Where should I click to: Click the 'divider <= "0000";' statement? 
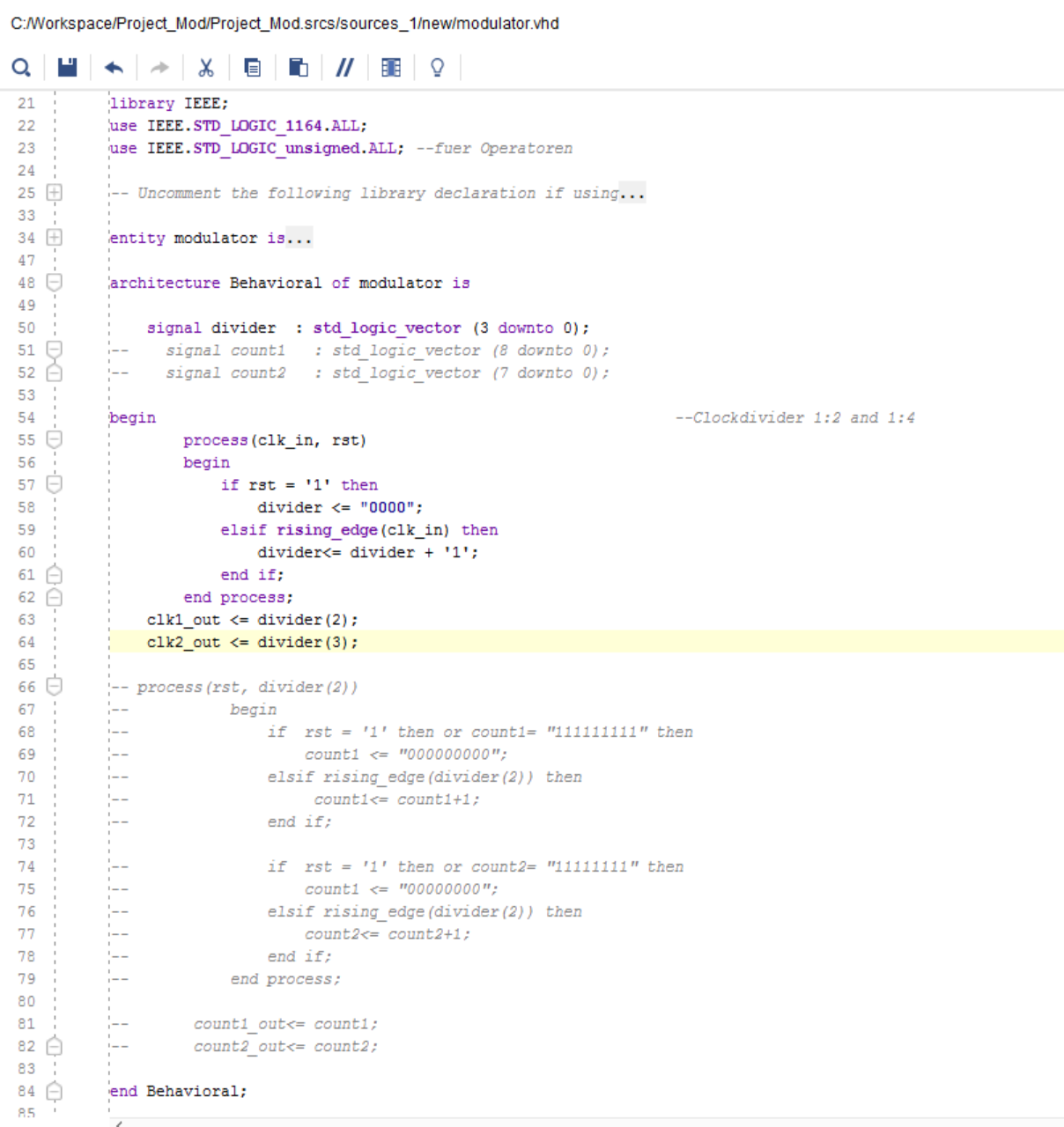click(x=340, y=507)
